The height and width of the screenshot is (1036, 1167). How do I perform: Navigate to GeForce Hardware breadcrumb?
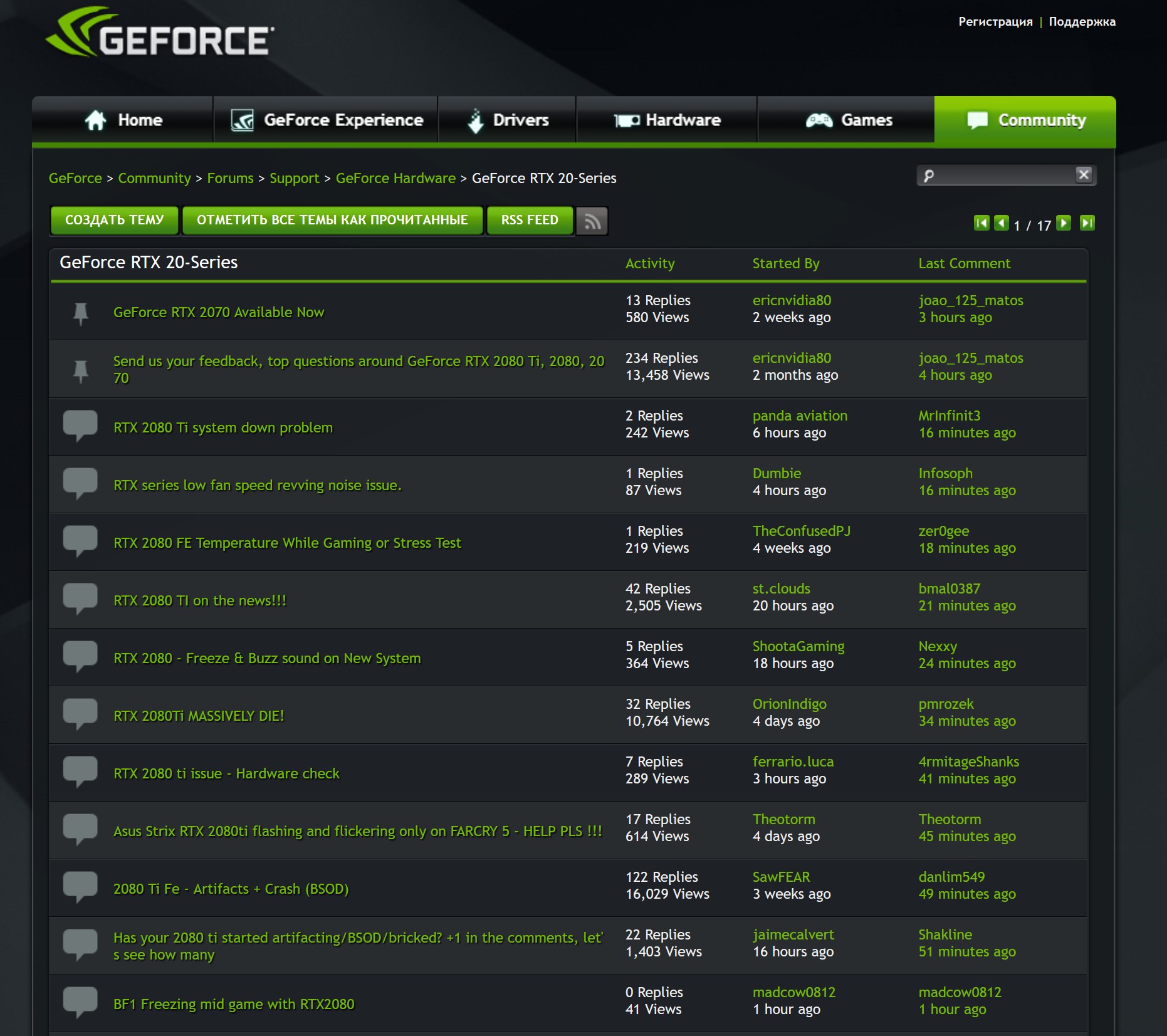(x=395, y=179)
